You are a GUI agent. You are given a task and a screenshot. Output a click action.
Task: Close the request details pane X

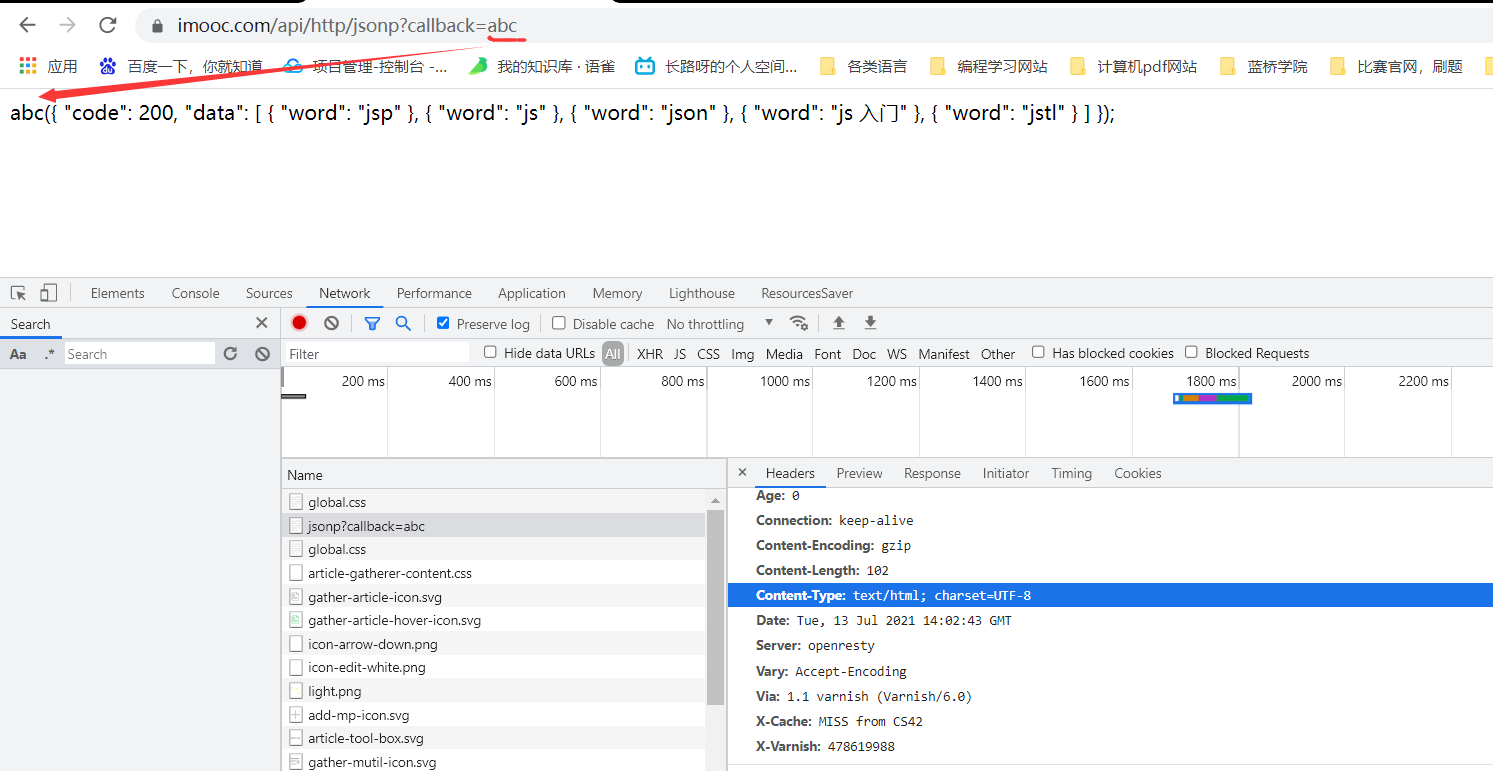pos(742,472)
